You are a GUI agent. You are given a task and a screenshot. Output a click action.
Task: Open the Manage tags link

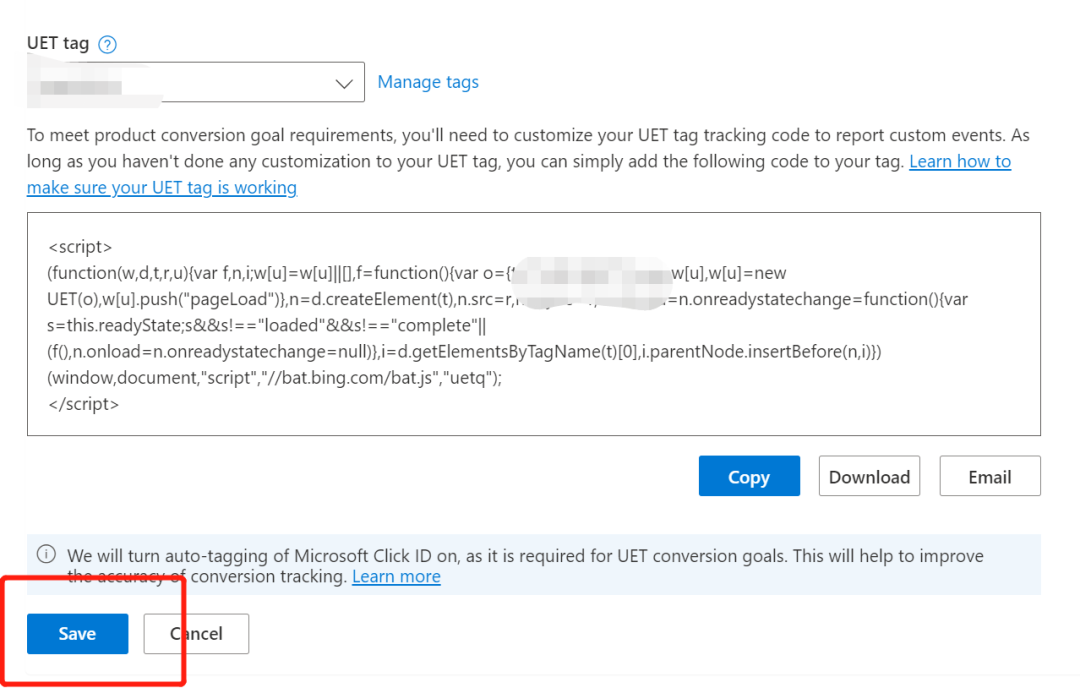click(x=428, y=82)
